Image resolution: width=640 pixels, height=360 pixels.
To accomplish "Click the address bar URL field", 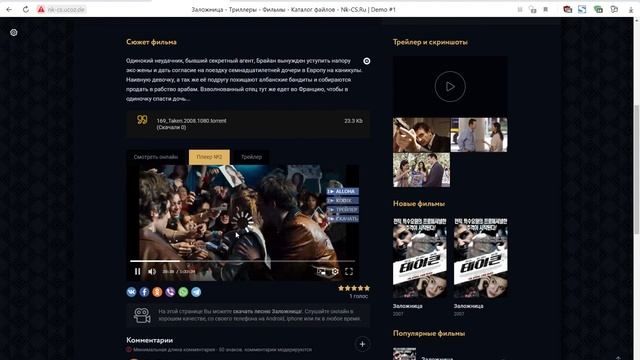I will coord(66,9).
